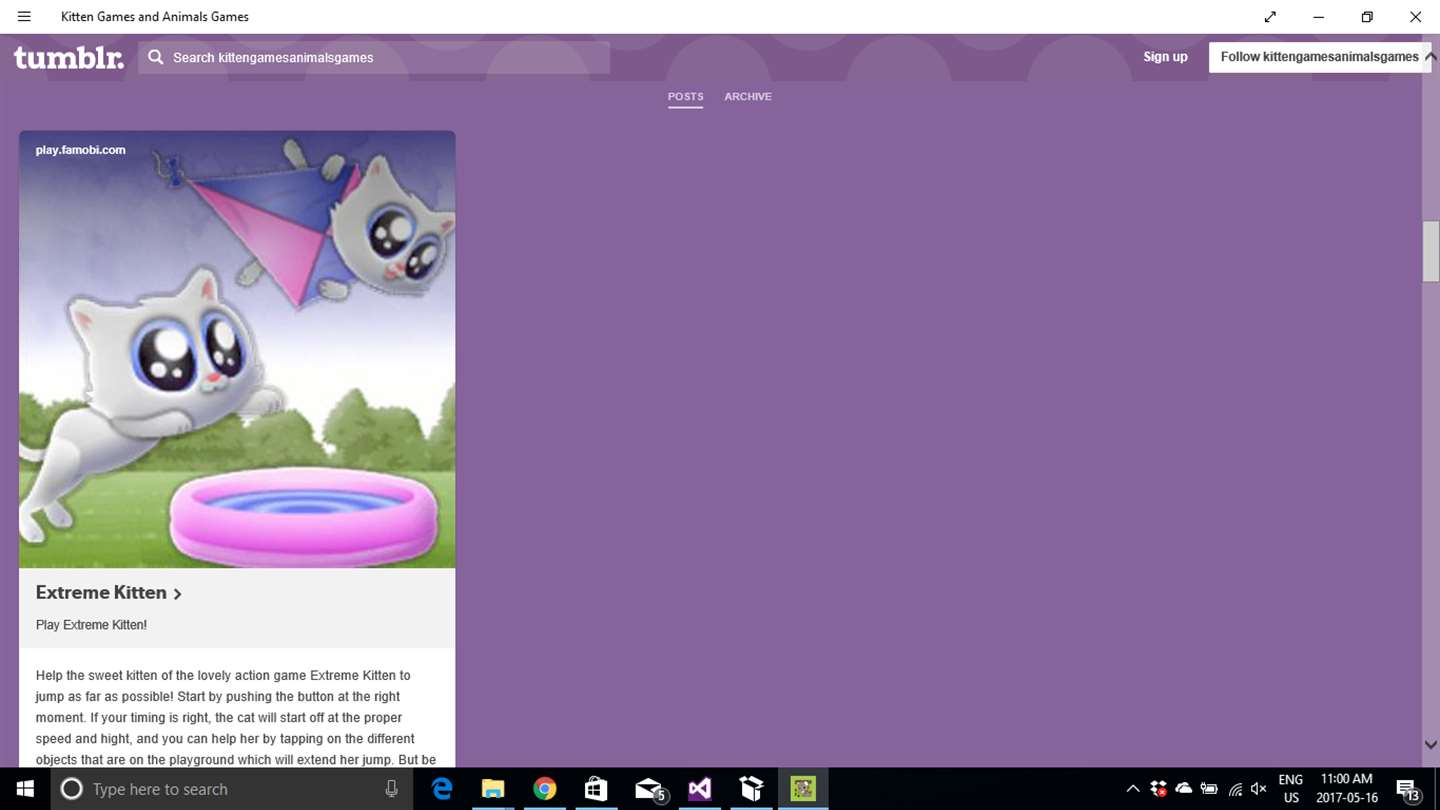
Task: Follow kittengamesanimalsgames blog
Action: (1319, 57)
